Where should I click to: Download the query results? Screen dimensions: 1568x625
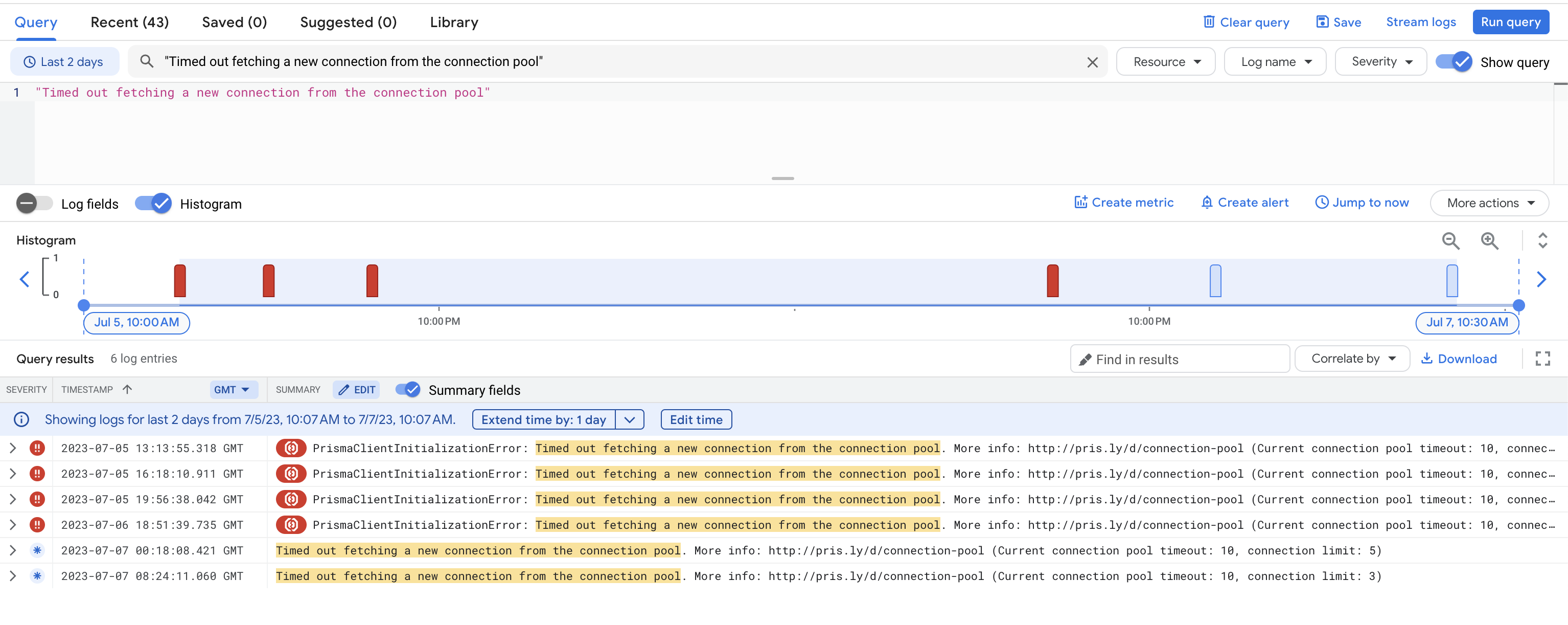coord(1459,358)
